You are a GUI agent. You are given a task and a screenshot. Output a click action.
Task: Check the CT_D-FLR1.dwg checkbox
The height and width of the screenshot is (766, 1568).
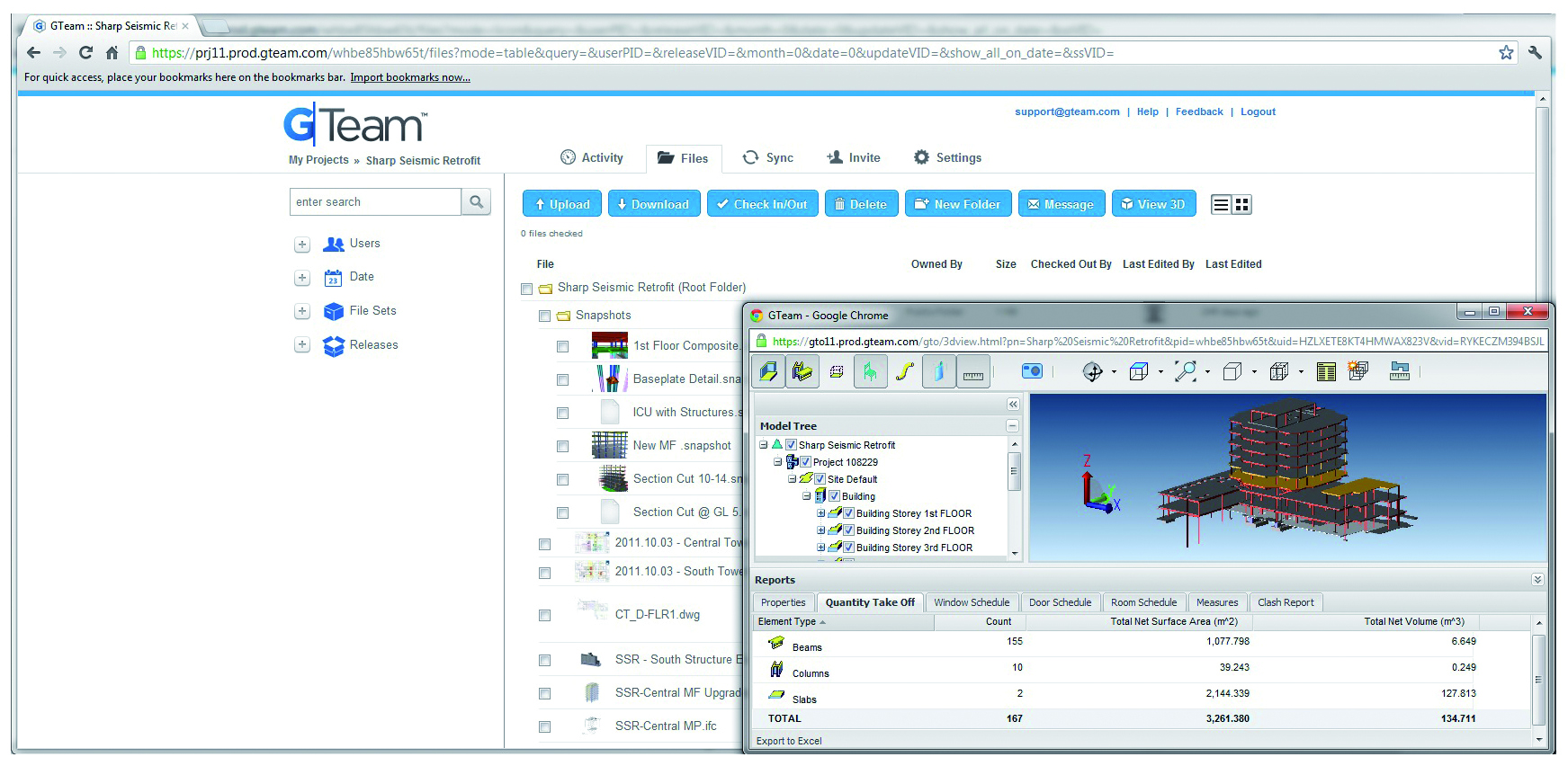tap(544, 615)
